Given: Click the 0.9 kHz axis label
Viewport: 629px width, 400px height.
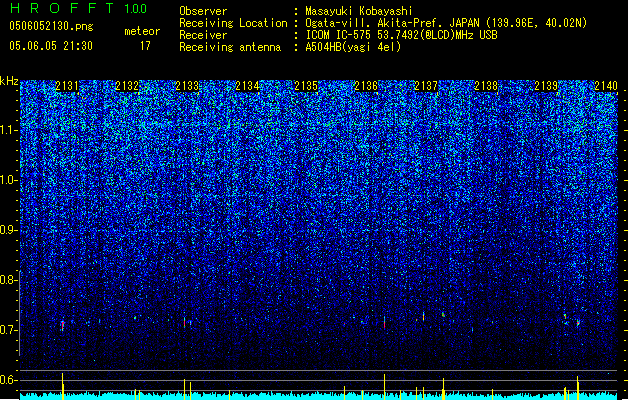Looking at the screenshot, I should point(9,230).
